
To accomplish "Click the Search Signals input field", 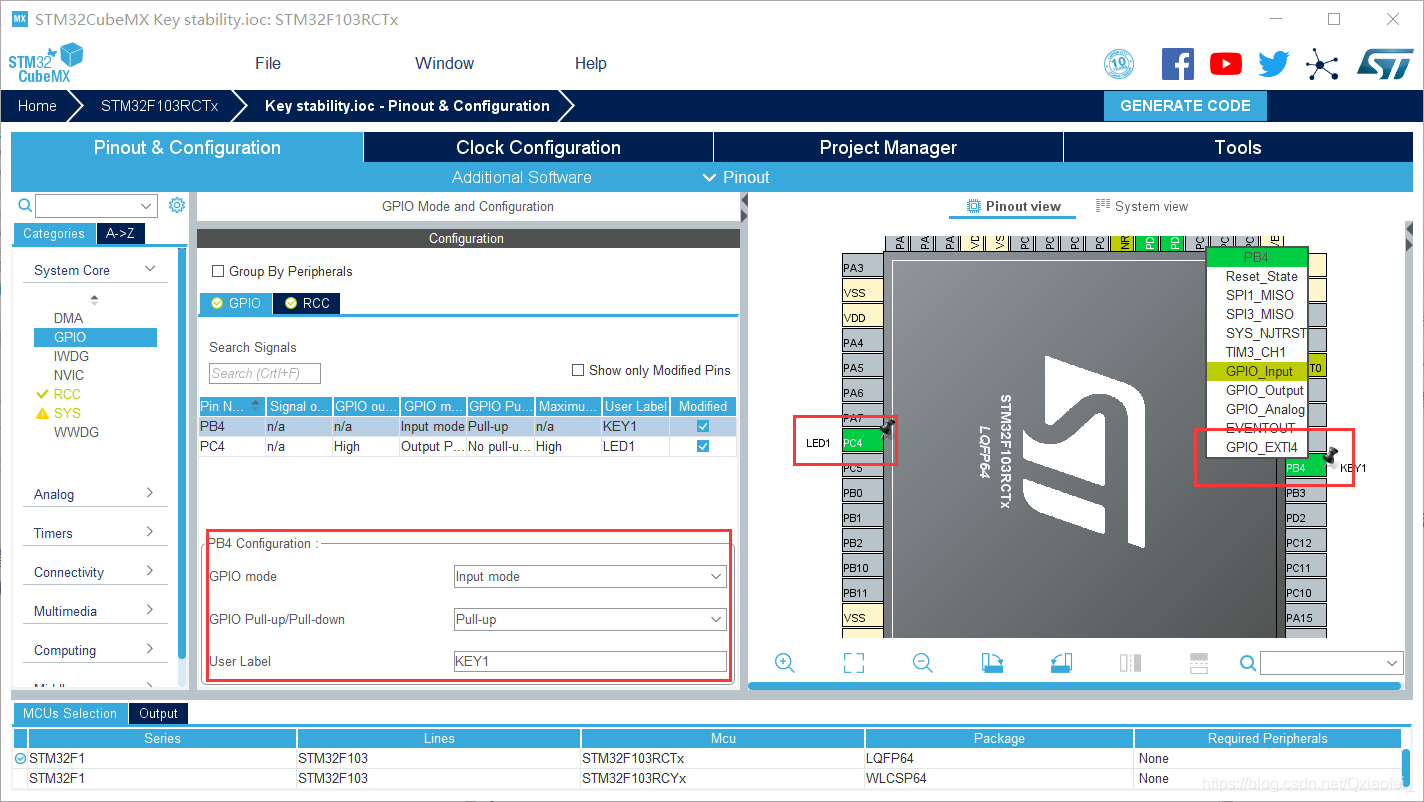I will [265, 373].
